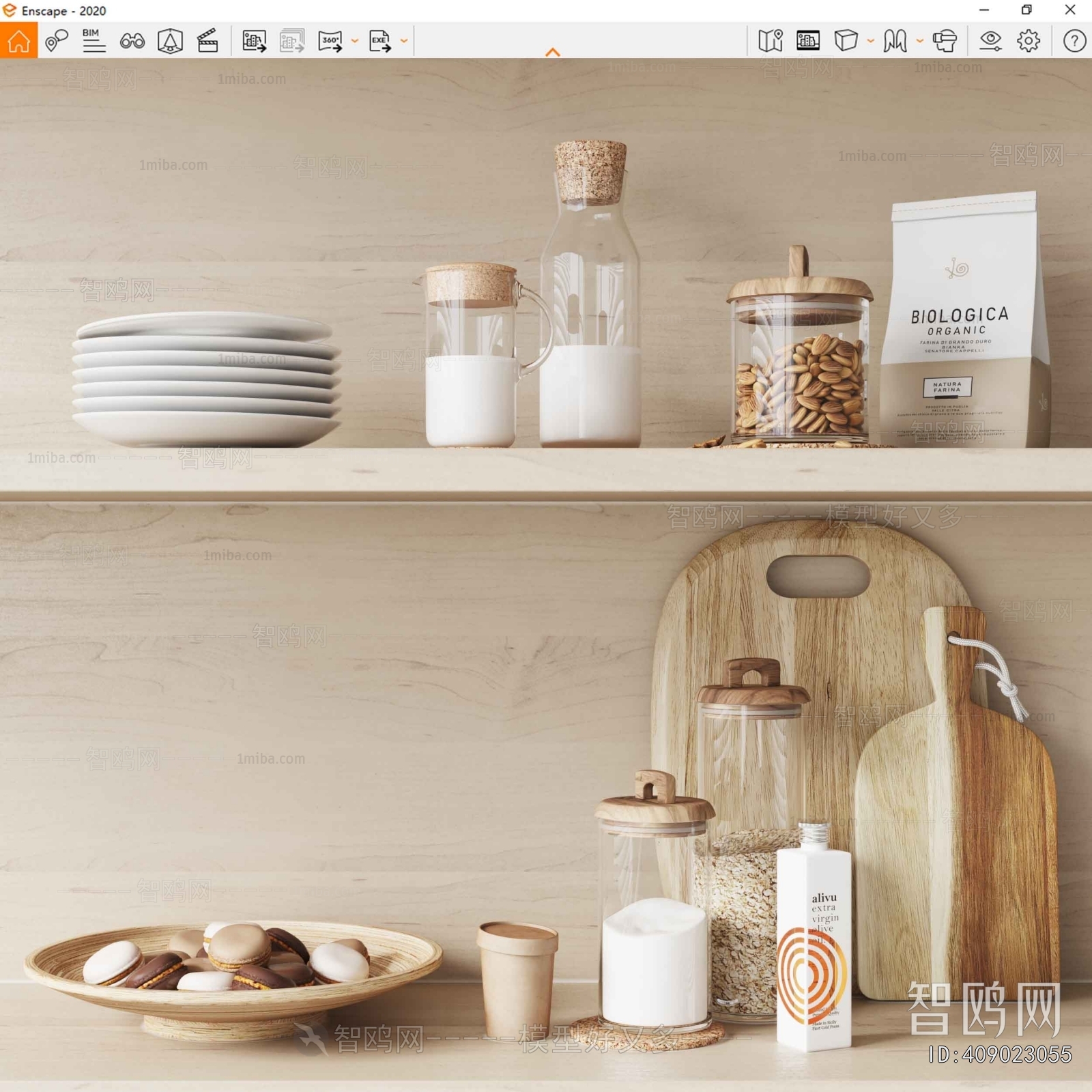Click the Batch Rendering icon
The height and width of the screenshot is (1092, 1092).
(292, 41)
